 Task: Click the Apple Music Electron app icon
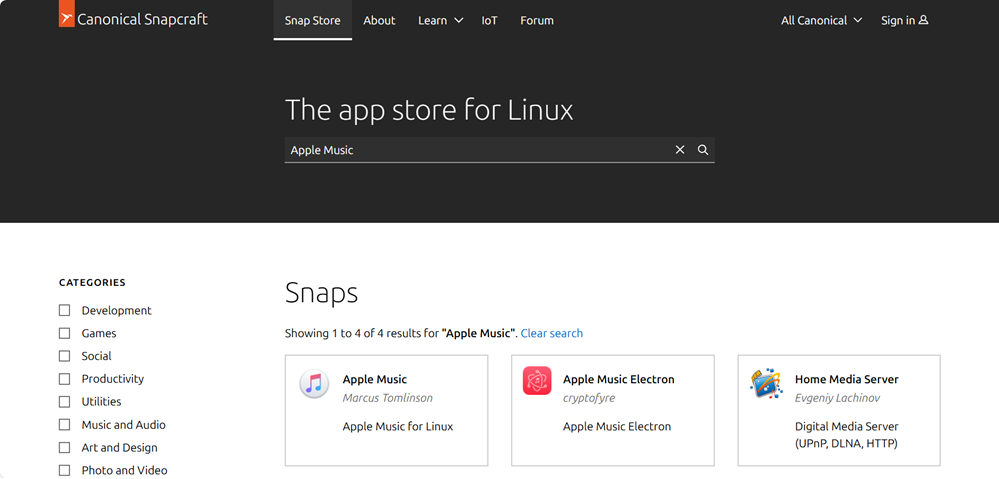[x=537, y=381]
